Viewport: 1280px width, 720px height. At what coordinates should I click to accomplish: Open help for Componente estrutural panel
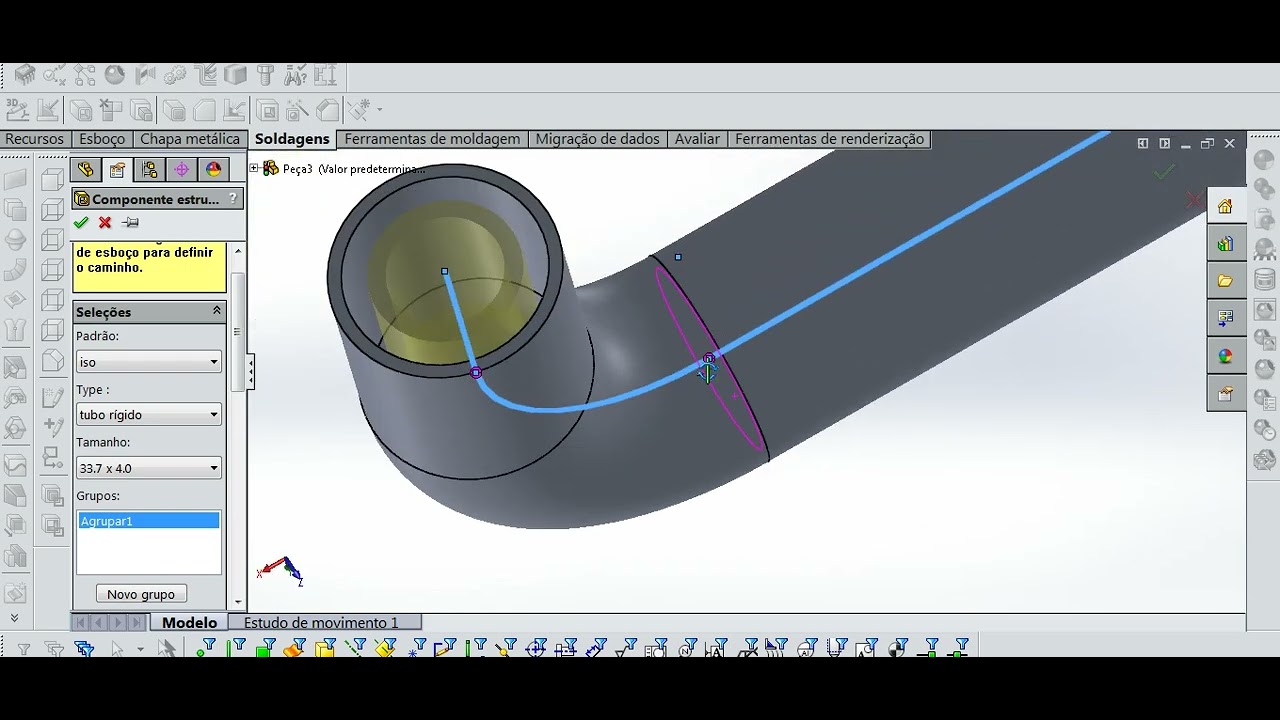click(x=233, y=199)
